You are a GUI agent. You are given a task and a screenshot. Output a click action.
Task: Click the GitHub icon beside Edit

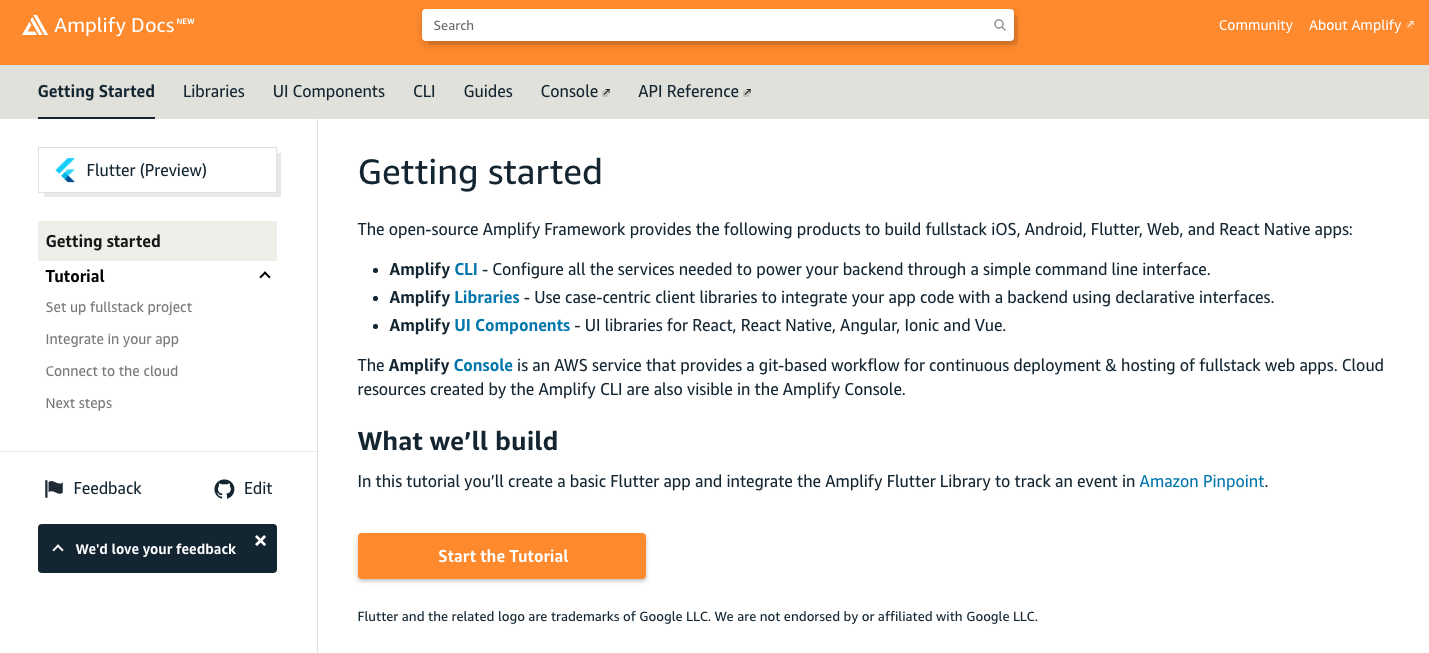pyautogui.click(x=223, y=488)
